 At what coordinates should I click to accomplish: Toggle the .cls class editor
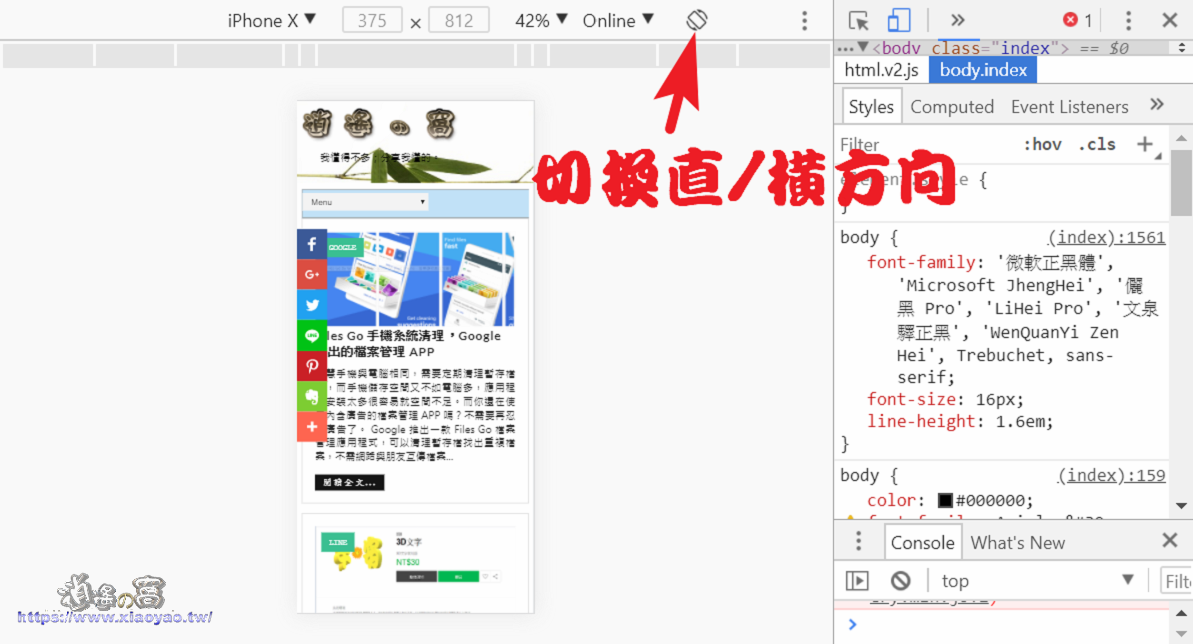[x=1097, y=145]
